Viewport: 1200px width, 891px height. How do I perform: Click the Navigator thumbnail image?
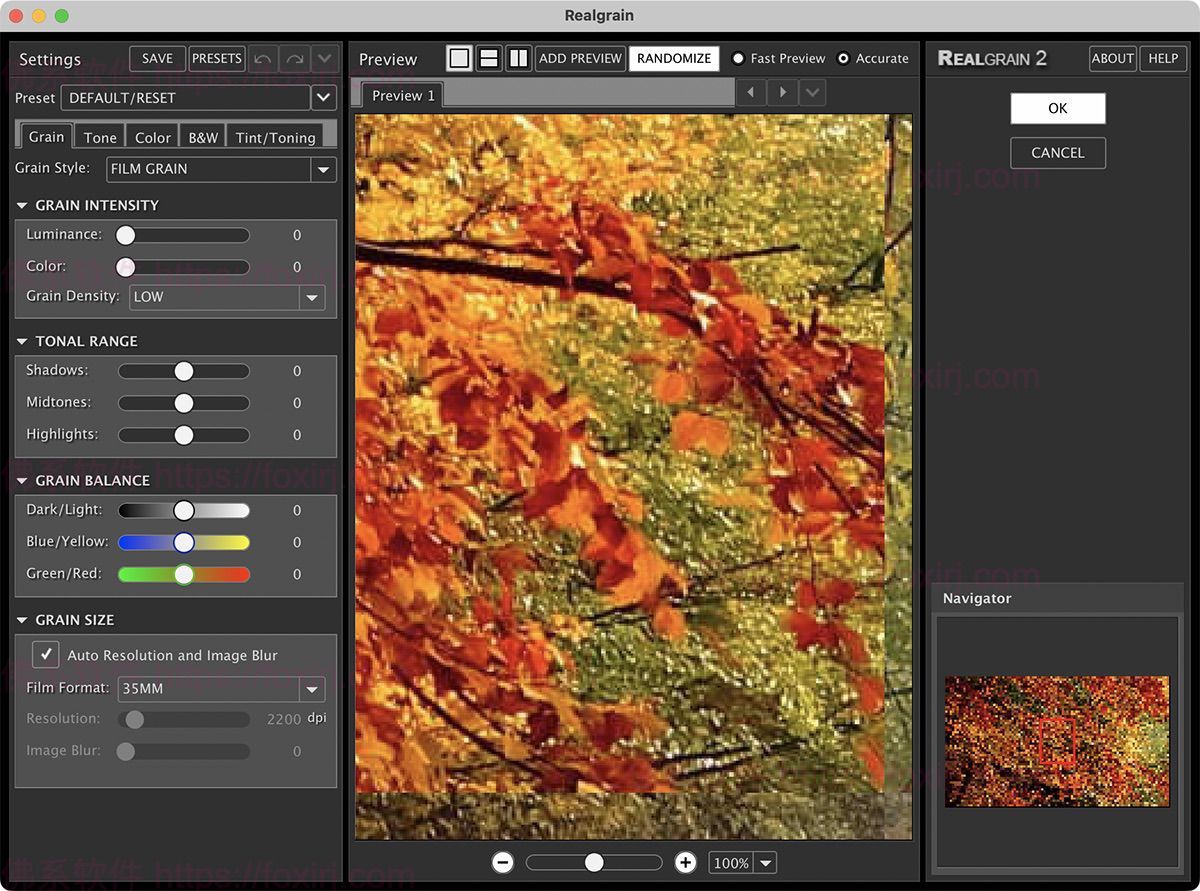tap(1057, 741)
